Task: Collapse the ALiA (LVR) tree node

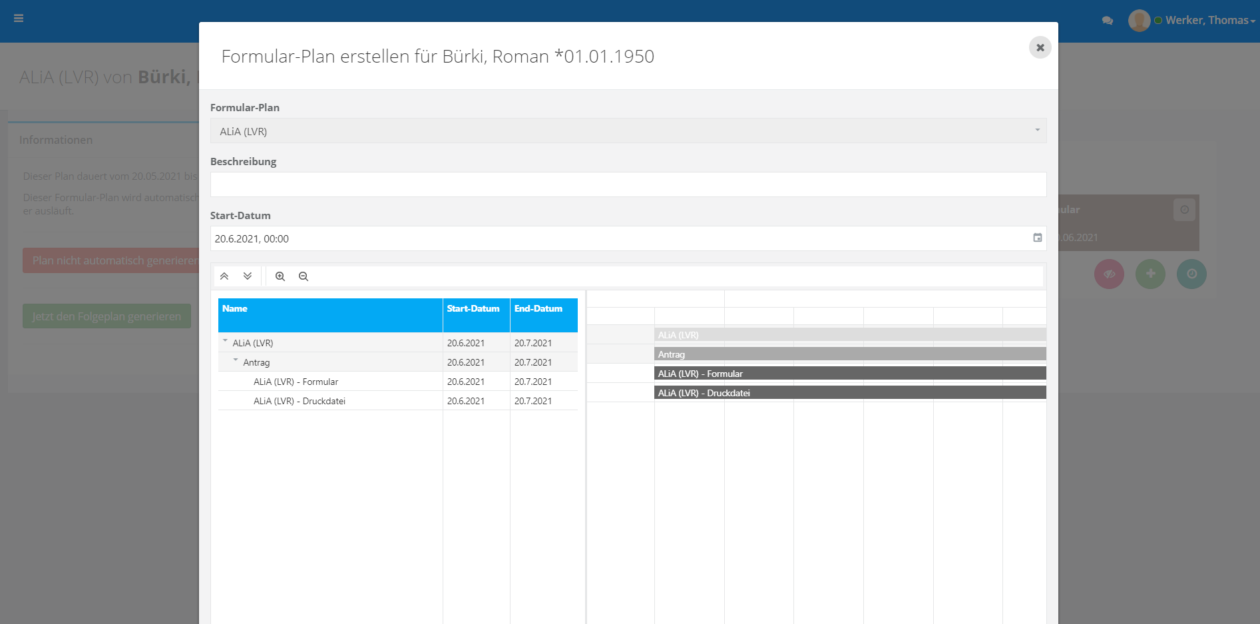Action: [x=225, y=342]
